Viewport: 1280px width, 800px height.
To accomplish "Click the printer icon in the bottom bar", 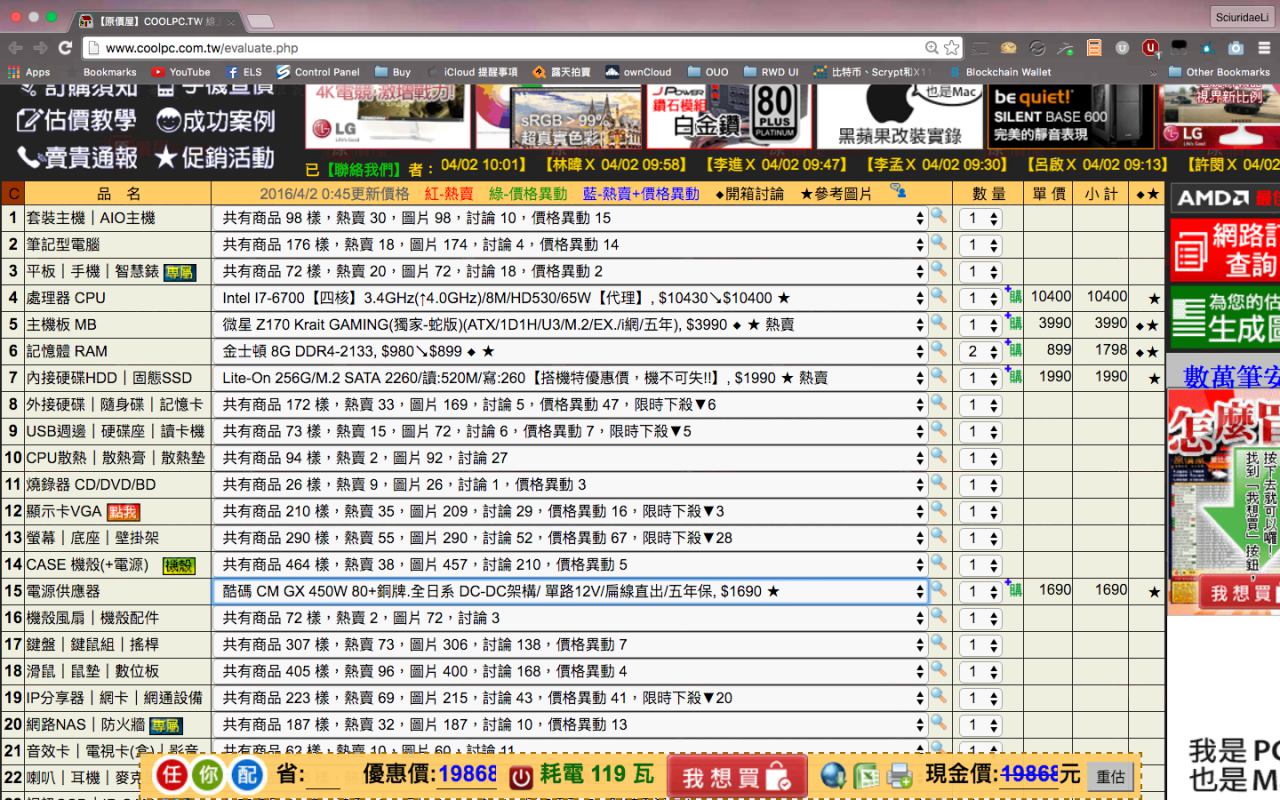I will (x=899, y=775).
